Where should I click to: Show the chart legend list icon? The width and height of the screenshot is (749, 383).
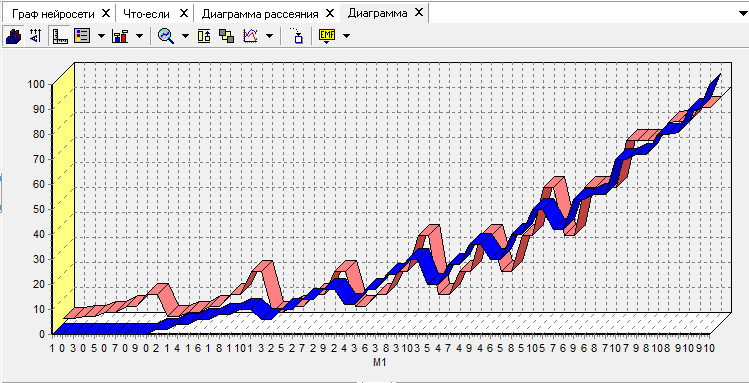pyautogui.click(x=82, y=36)
